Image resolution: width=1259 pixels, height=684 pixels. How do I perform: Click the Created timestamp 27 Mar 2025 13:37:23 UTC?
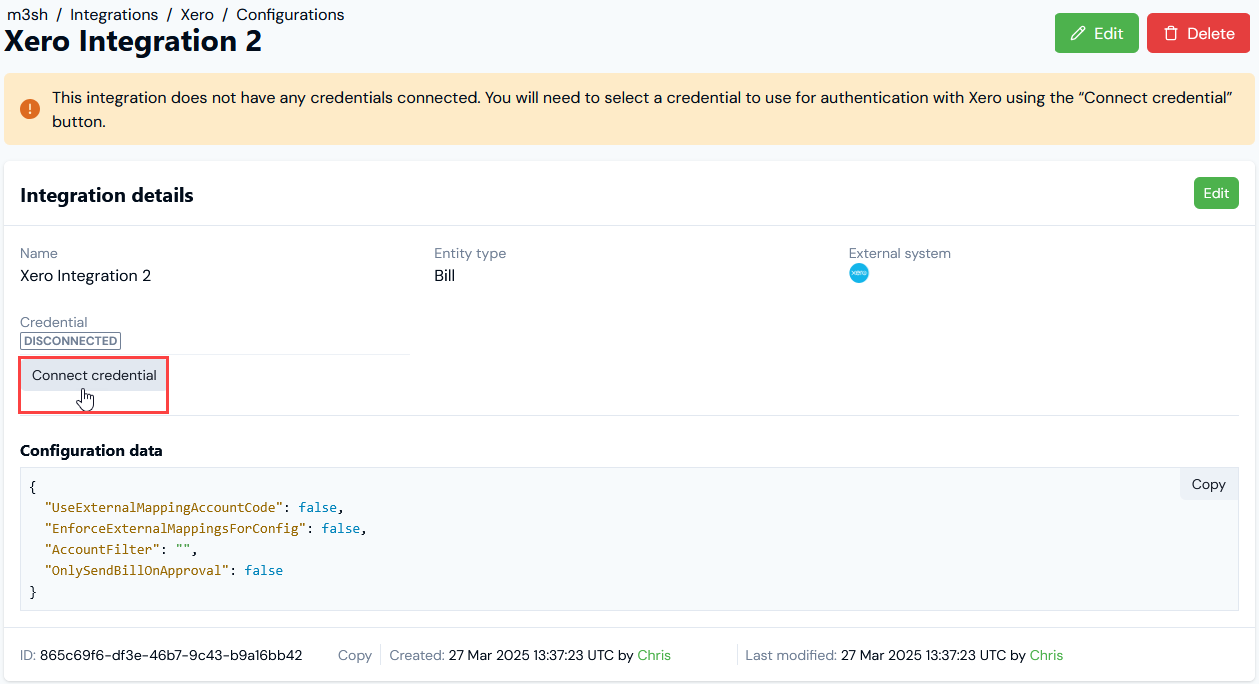[x=531, y=655]
